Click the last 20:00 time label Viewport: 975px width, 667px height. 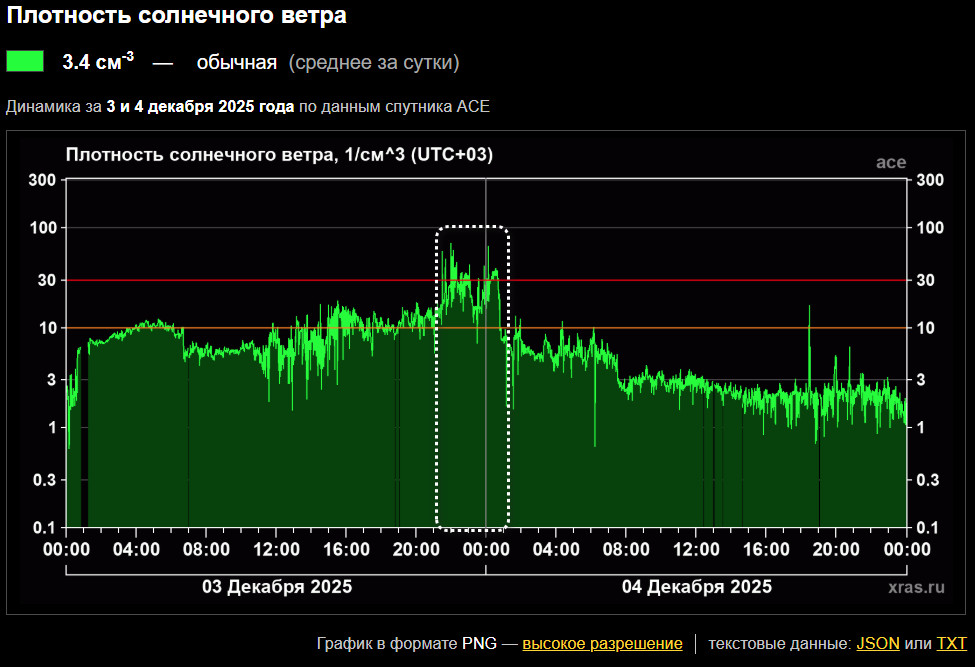point(836,549)
